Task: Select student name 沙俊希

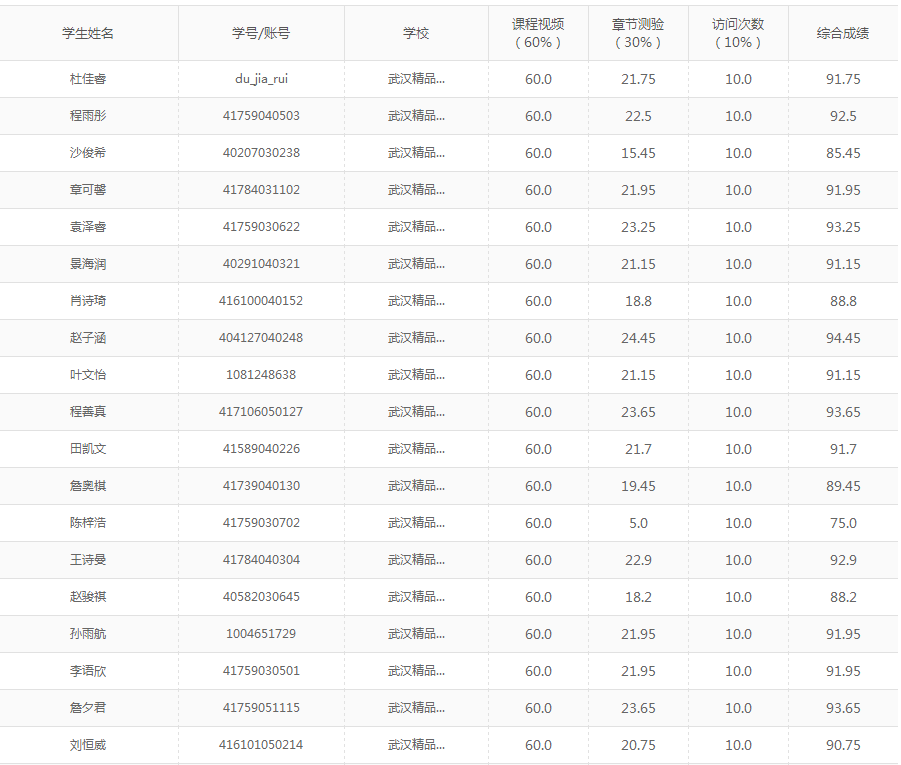Action: 88,153
